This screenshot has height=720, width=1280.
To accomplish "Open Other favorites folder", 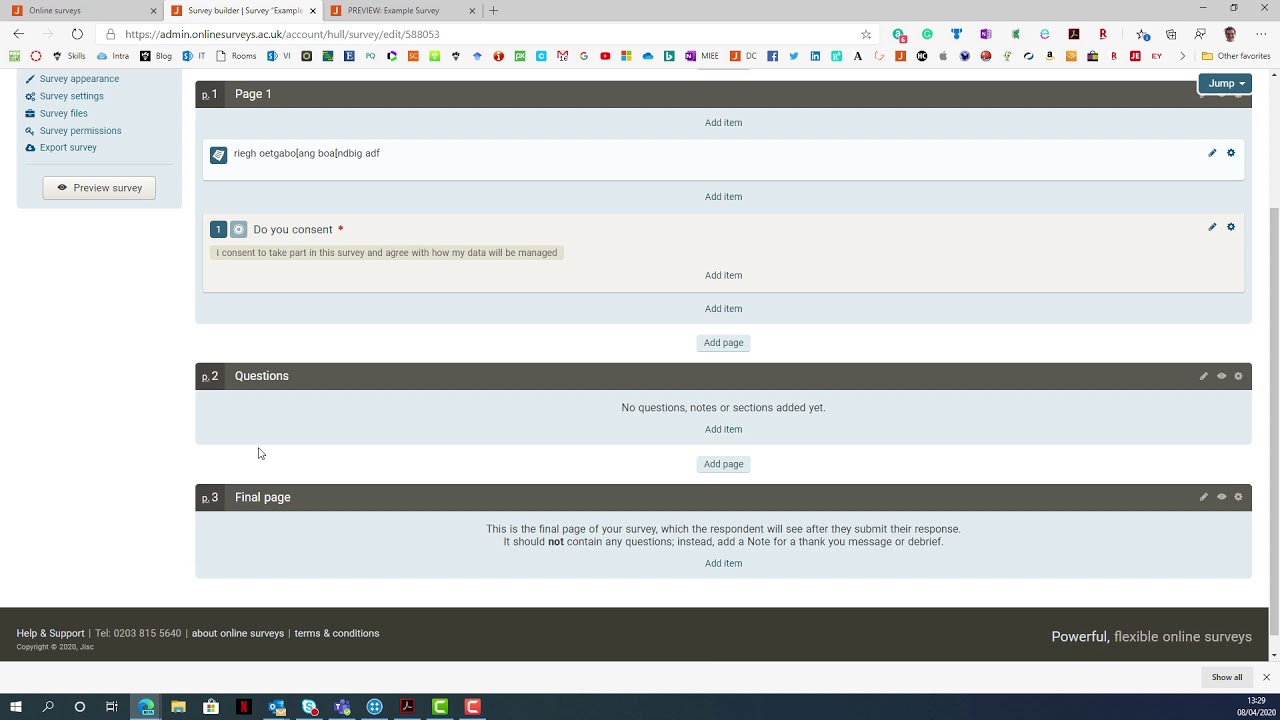I will (1237, 56).
